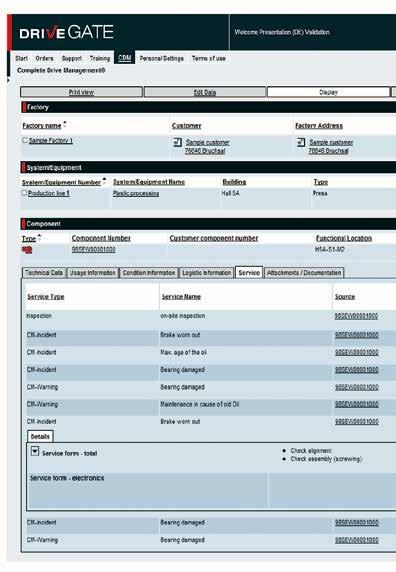Select the 'Inspection' service type cell
The height and width of the screenshot is (572, 396).
(39, 316)
